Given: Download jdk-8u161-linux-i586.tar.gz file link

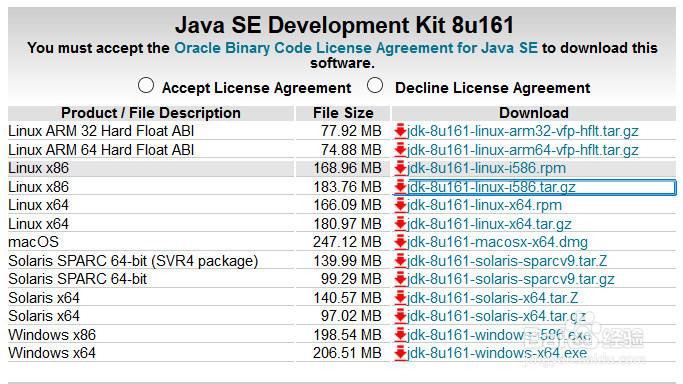Looking at the screenshot, I should [491, 187].
